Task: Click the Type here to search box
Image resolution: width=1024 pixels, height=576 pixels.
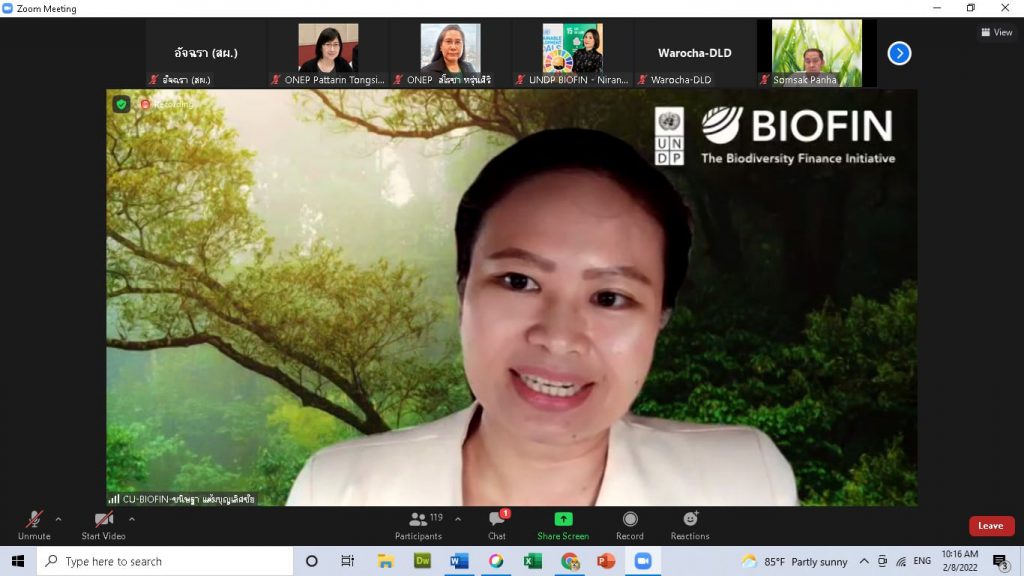Action: click(x=165, y=561)
